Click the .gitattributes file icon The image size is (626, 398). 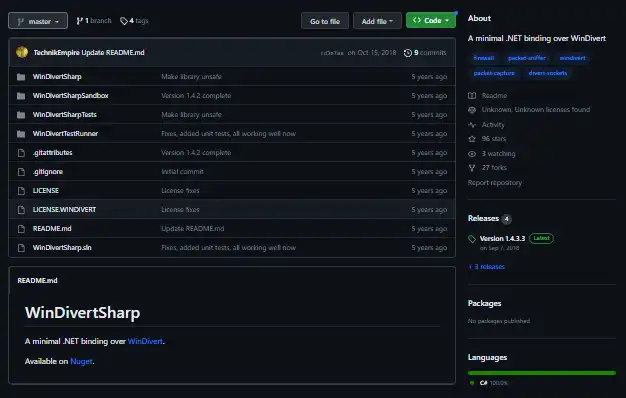pyautogui.click(x=21, y=153)
